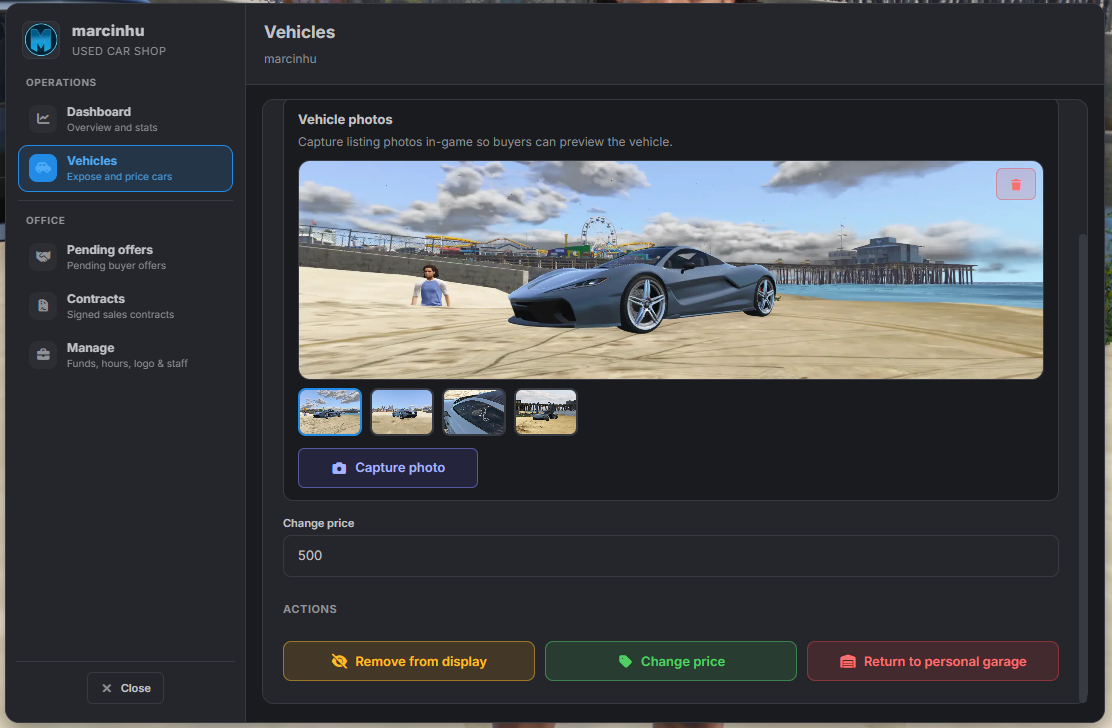
Task: Click the 'OPERATIONS' sidebar heading
Action: pyautogui.click(x=61, y=82)
